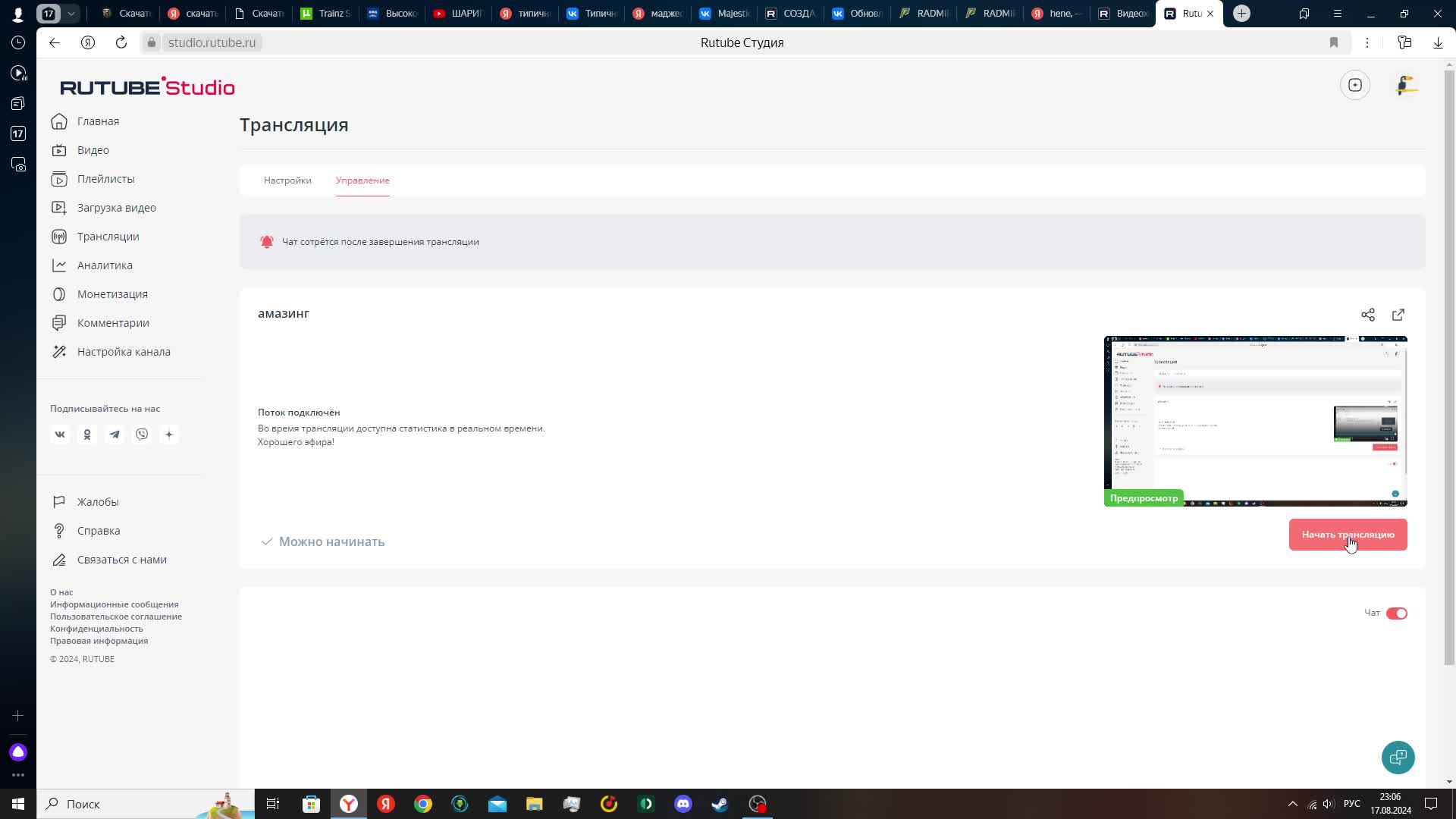Open stream in new window icon
The height and width of the screenshot is (819, 1456).
click(x=1398, y=315)
